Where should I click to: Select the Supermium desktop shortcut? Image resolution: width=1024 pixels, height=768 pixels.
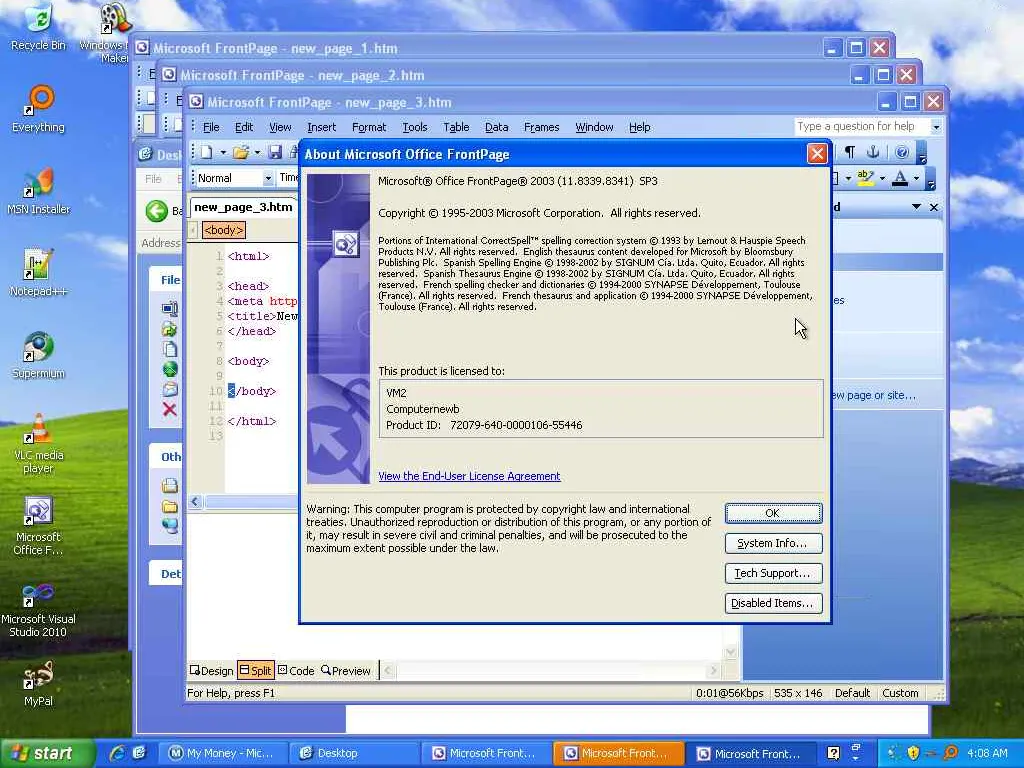tap(39, 355)
